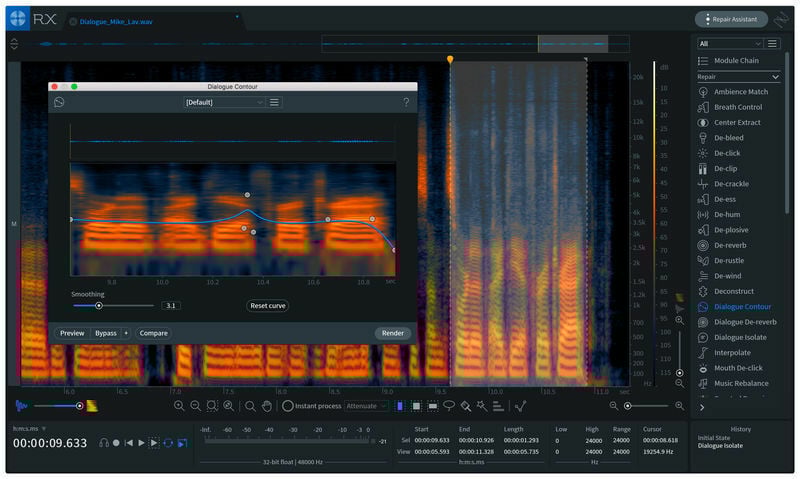Select Module Chain in the sidebar
This screenshot has width=800, height=479.
click(728, 61)
